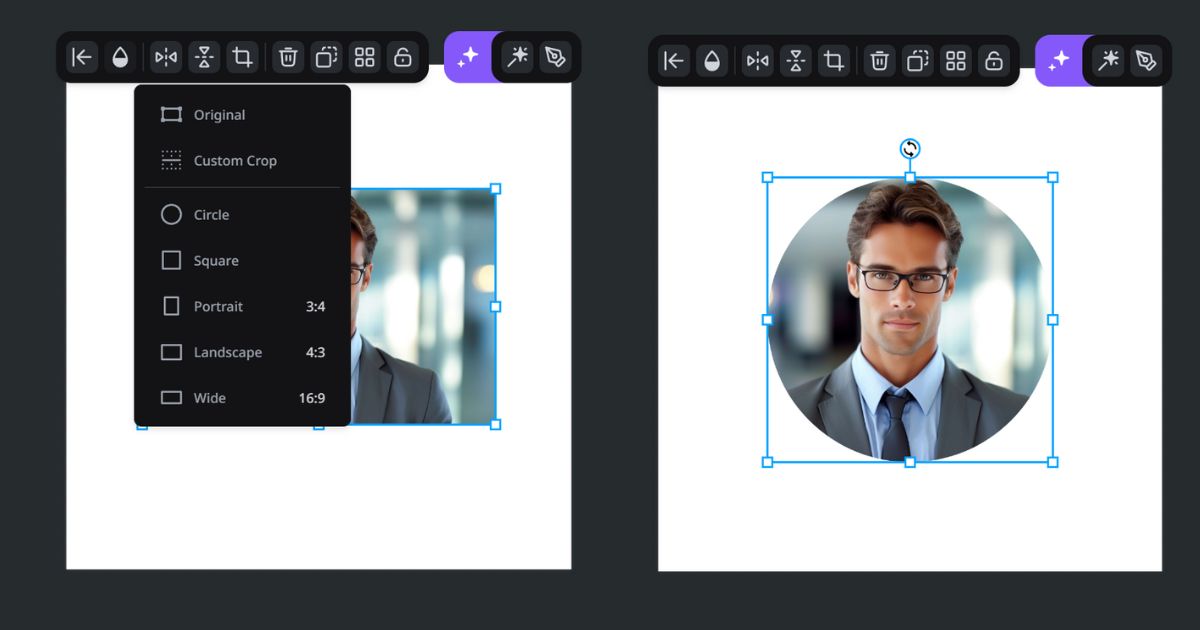Open opacity droplet icon above circular photo
Screen dimensions: 1200x630
pyautogui.click(x=712, y=61)
